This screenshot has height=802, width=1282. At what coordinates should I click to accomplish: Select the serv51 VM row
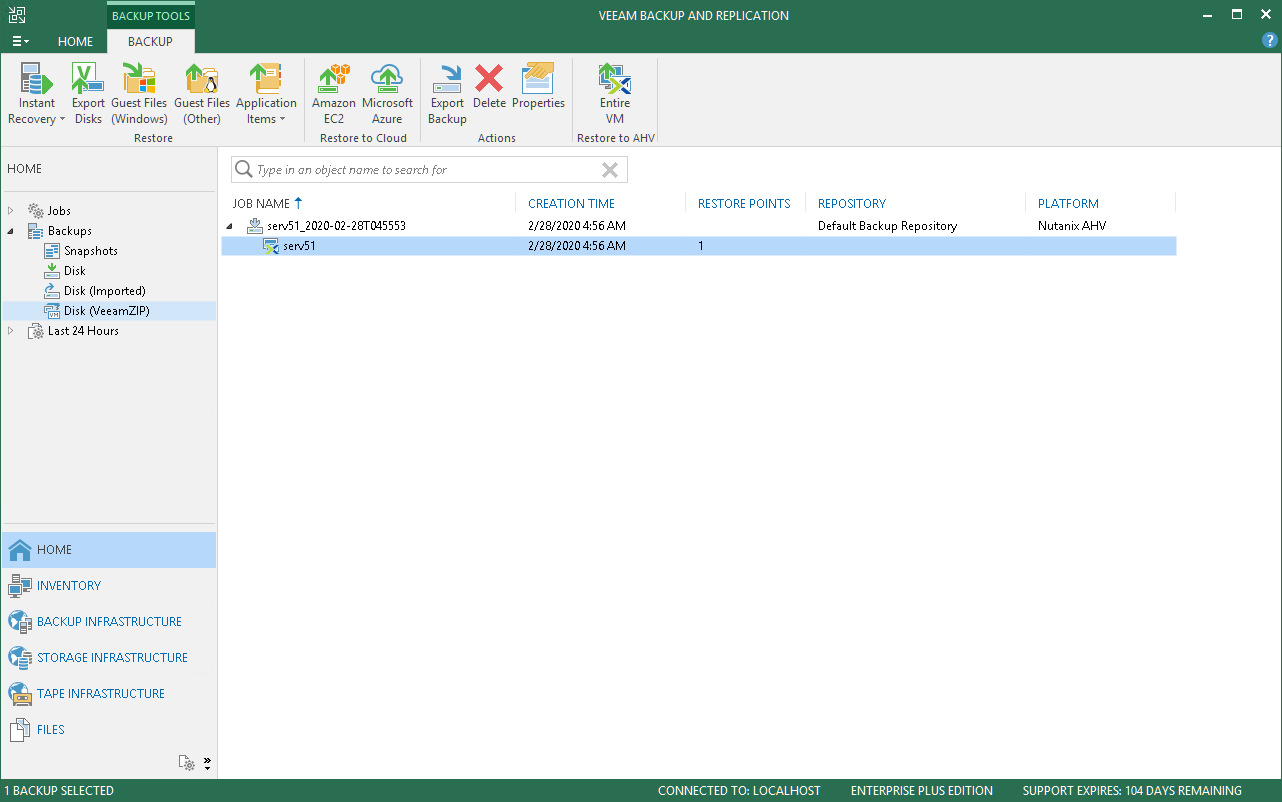[698, 246]
